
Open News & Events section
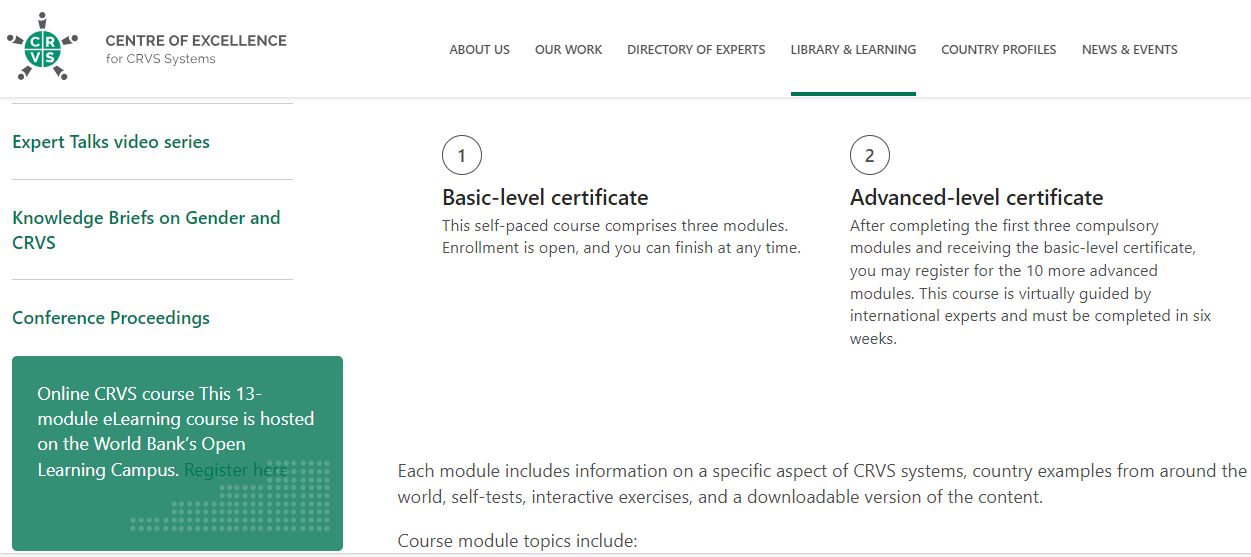point(1129,50)
